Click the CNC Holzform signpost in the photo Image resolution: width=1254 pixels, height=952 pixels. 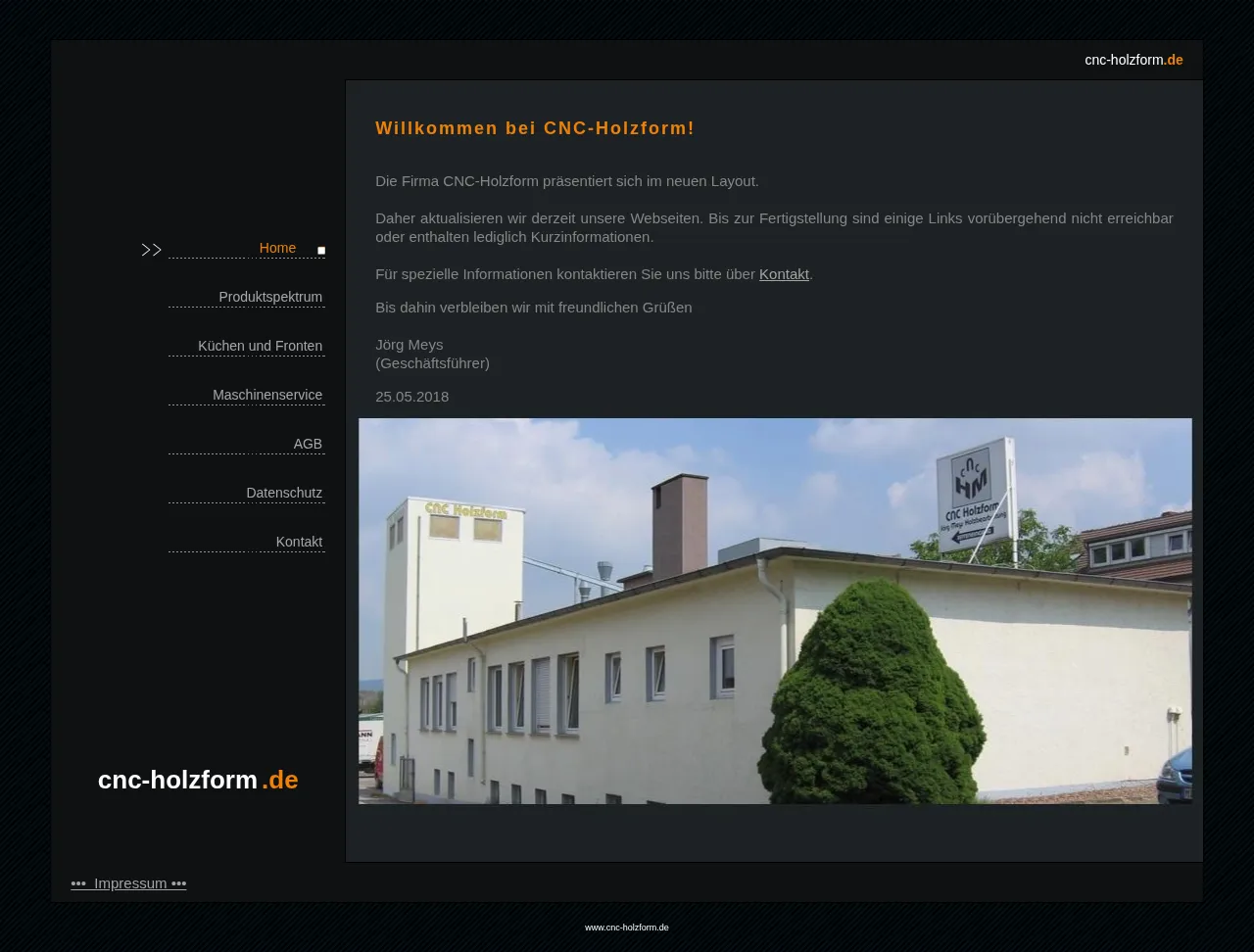972,495
